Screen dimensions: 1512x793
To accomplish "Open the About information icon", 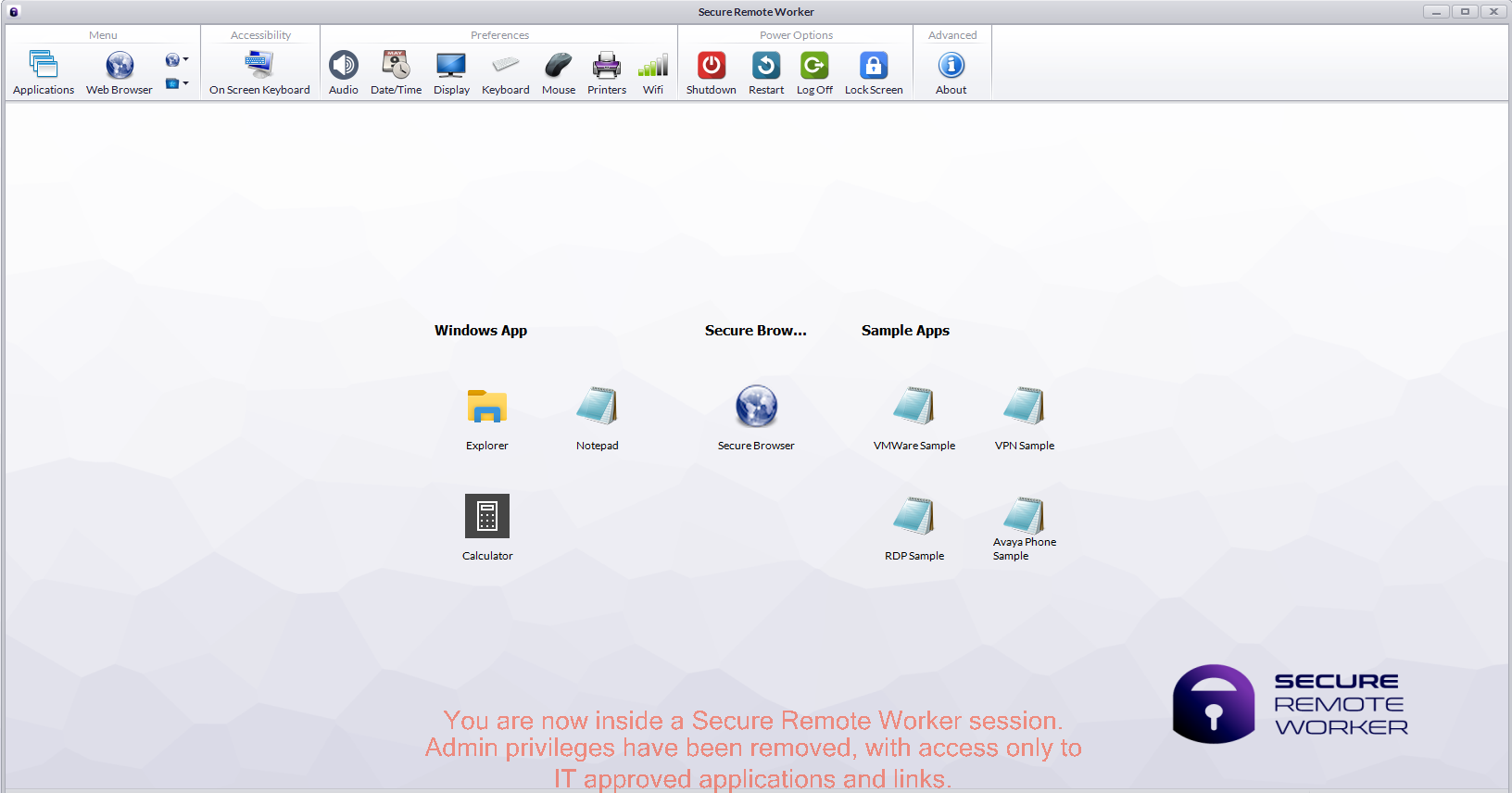I will (951, 65).
